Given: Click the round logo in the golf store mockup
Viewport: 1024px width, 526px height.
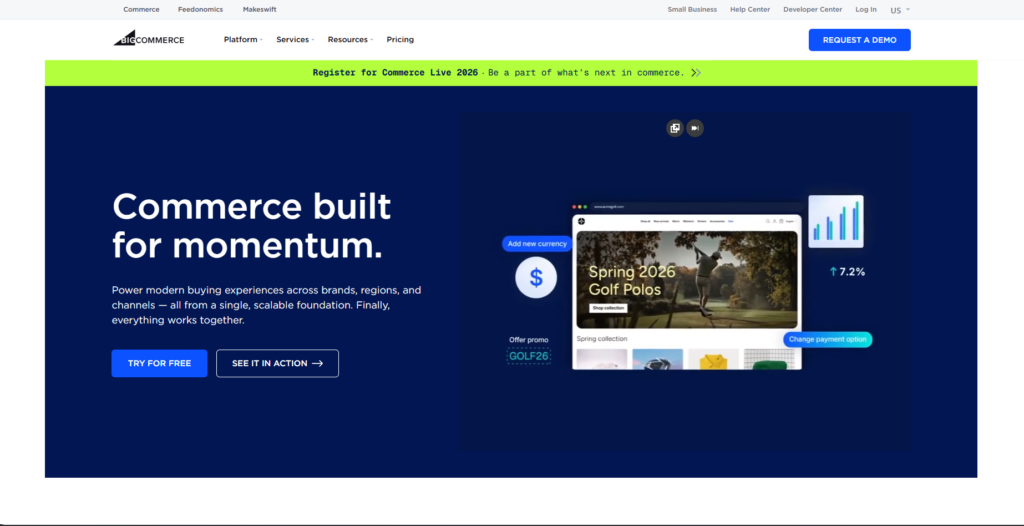Looking at the screenshot, I should (581, 221).
